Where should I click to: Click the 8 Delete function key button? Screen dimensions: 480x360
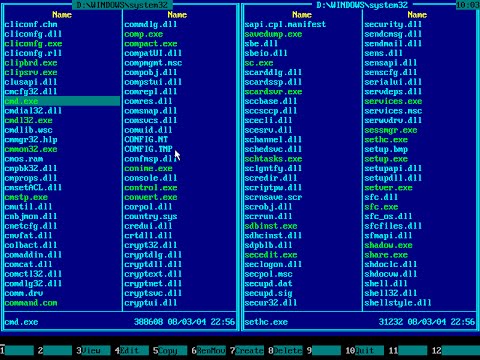click(285, 350)
